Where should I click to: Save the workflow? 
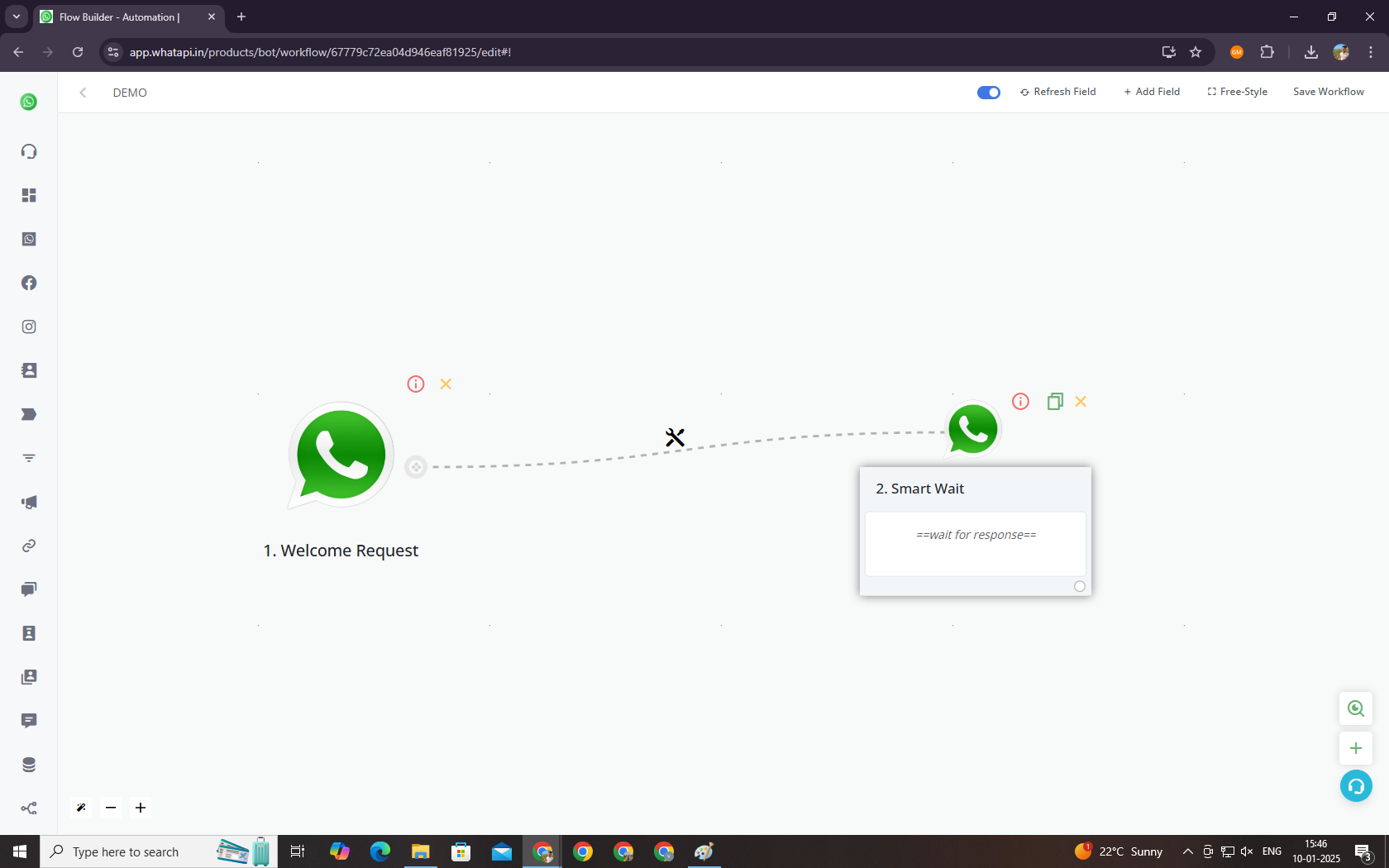coord(1329,92)
